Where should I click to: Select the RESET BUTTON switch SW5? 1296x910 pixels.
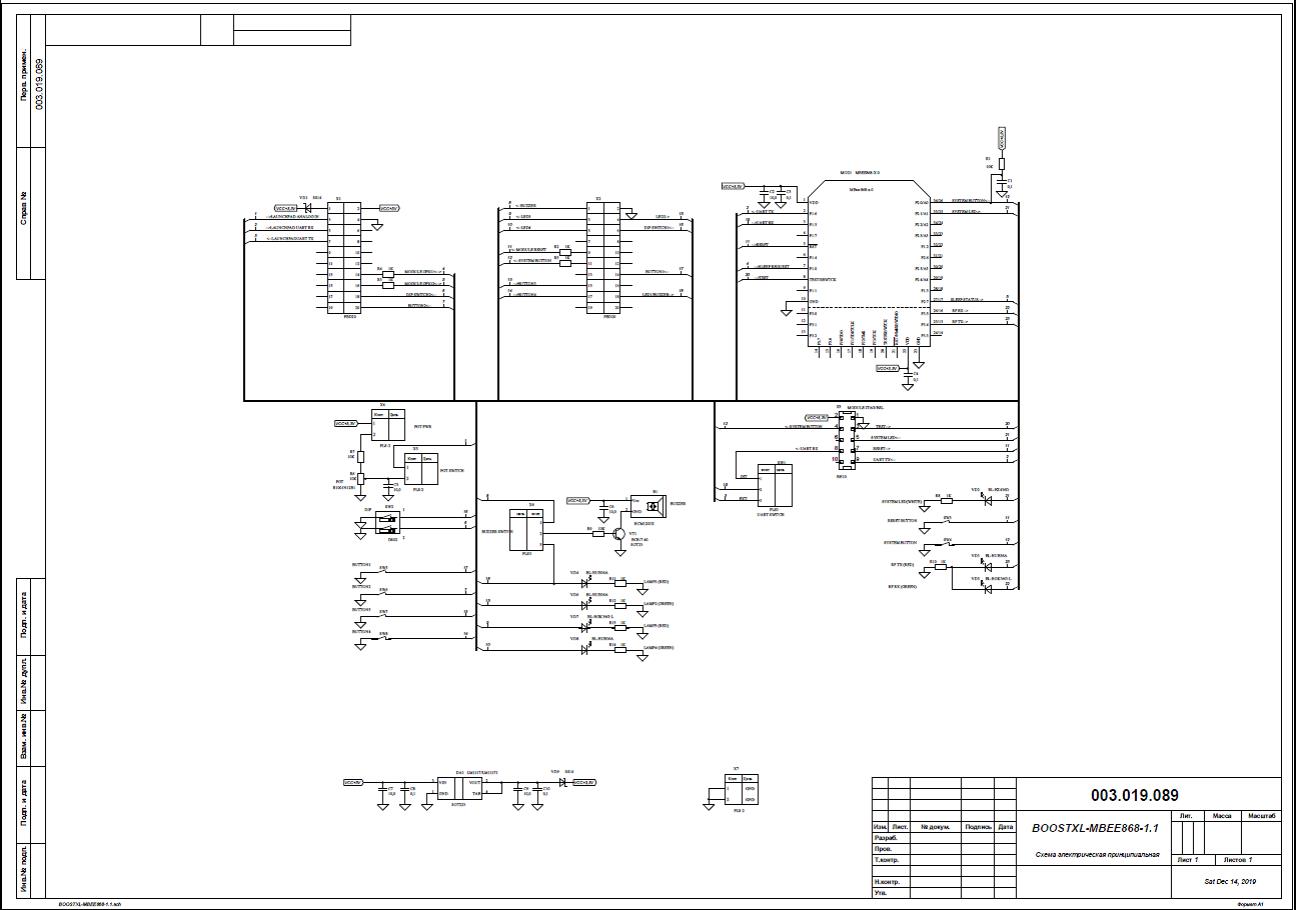tap(947, 522)
